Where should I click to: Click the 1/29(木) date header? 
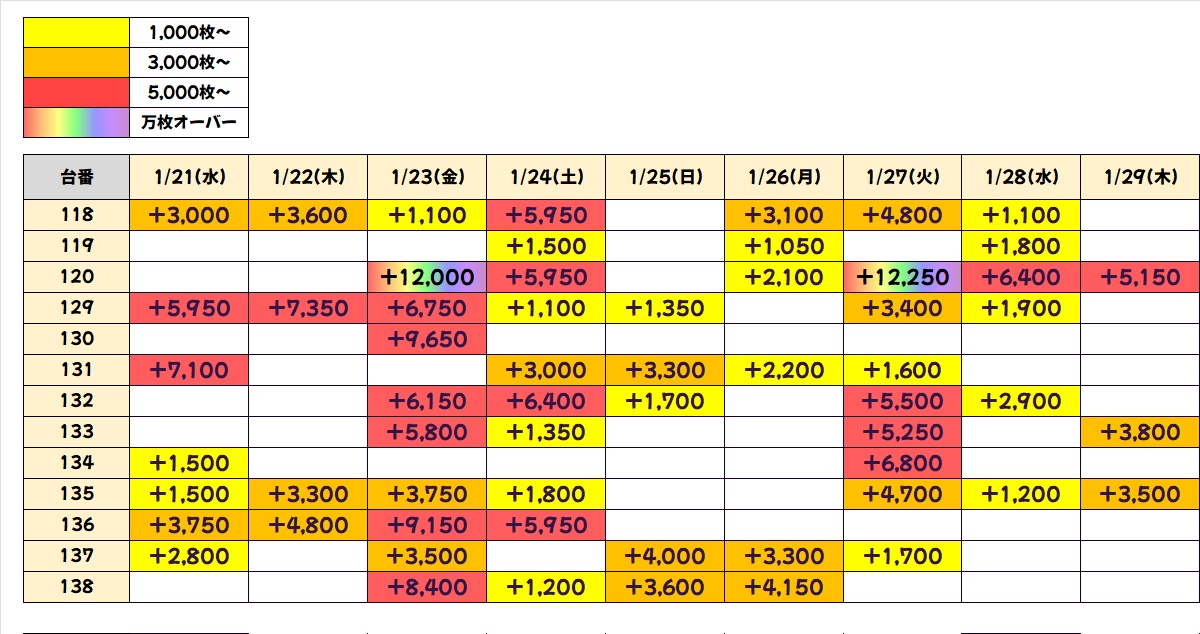(1140, 177)
